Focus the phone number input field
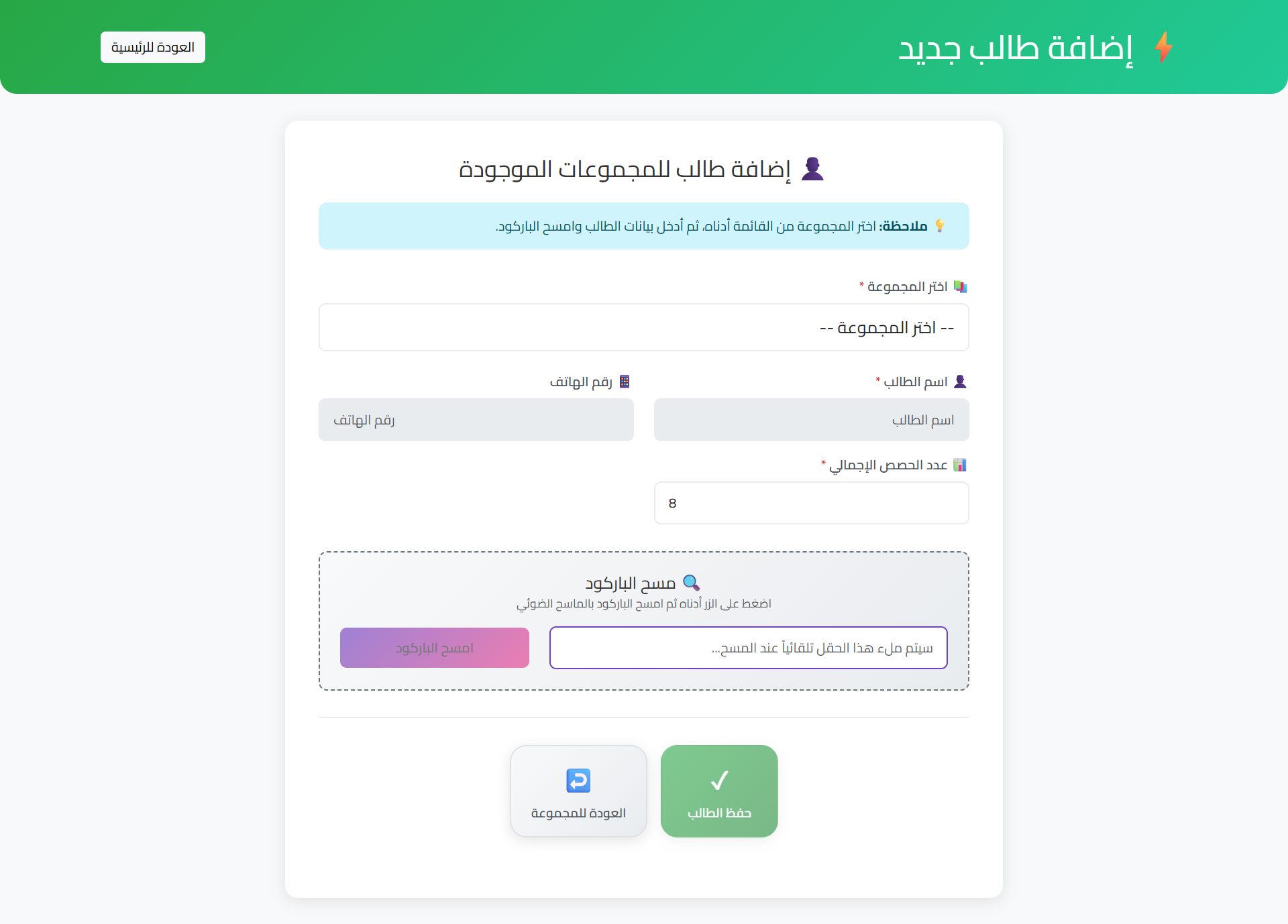 (x=476, y=420)
